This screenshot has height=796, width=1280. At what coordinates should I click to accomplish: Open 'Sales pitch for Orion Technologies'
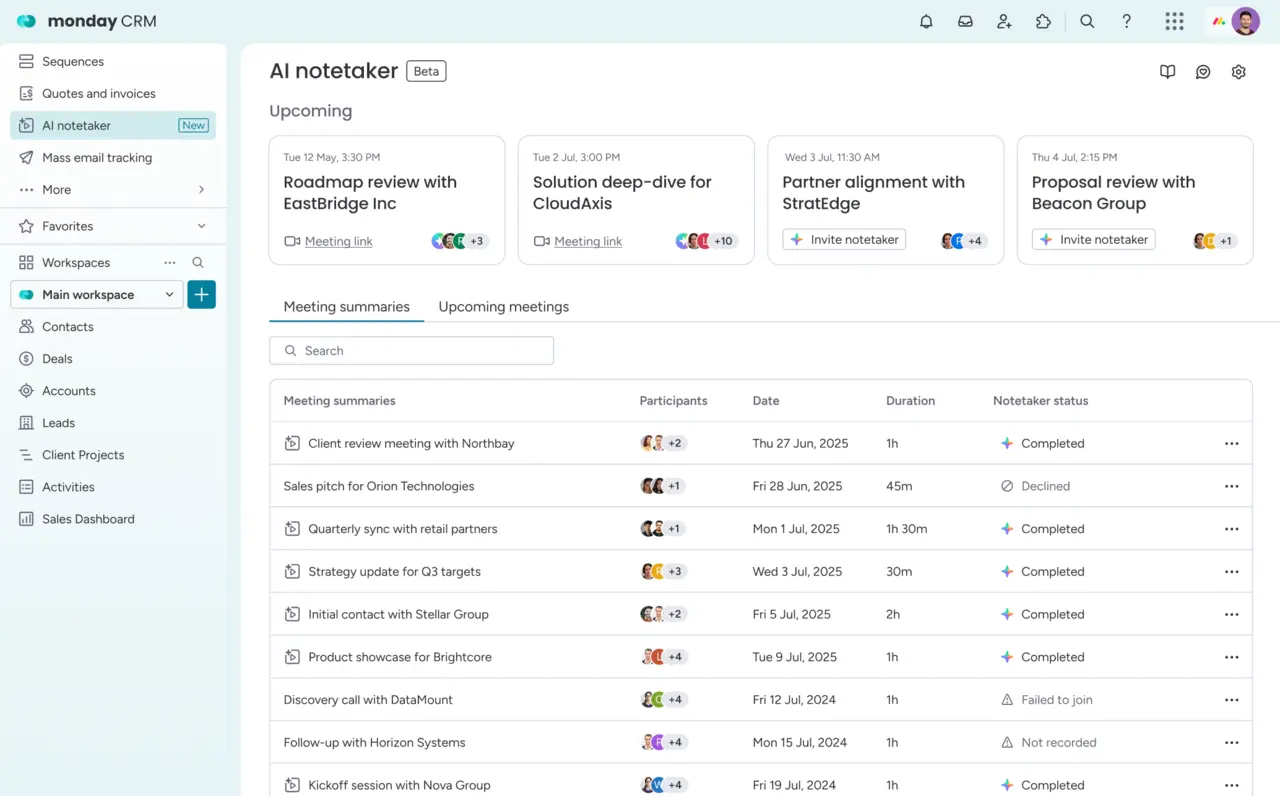pos(379,486)
